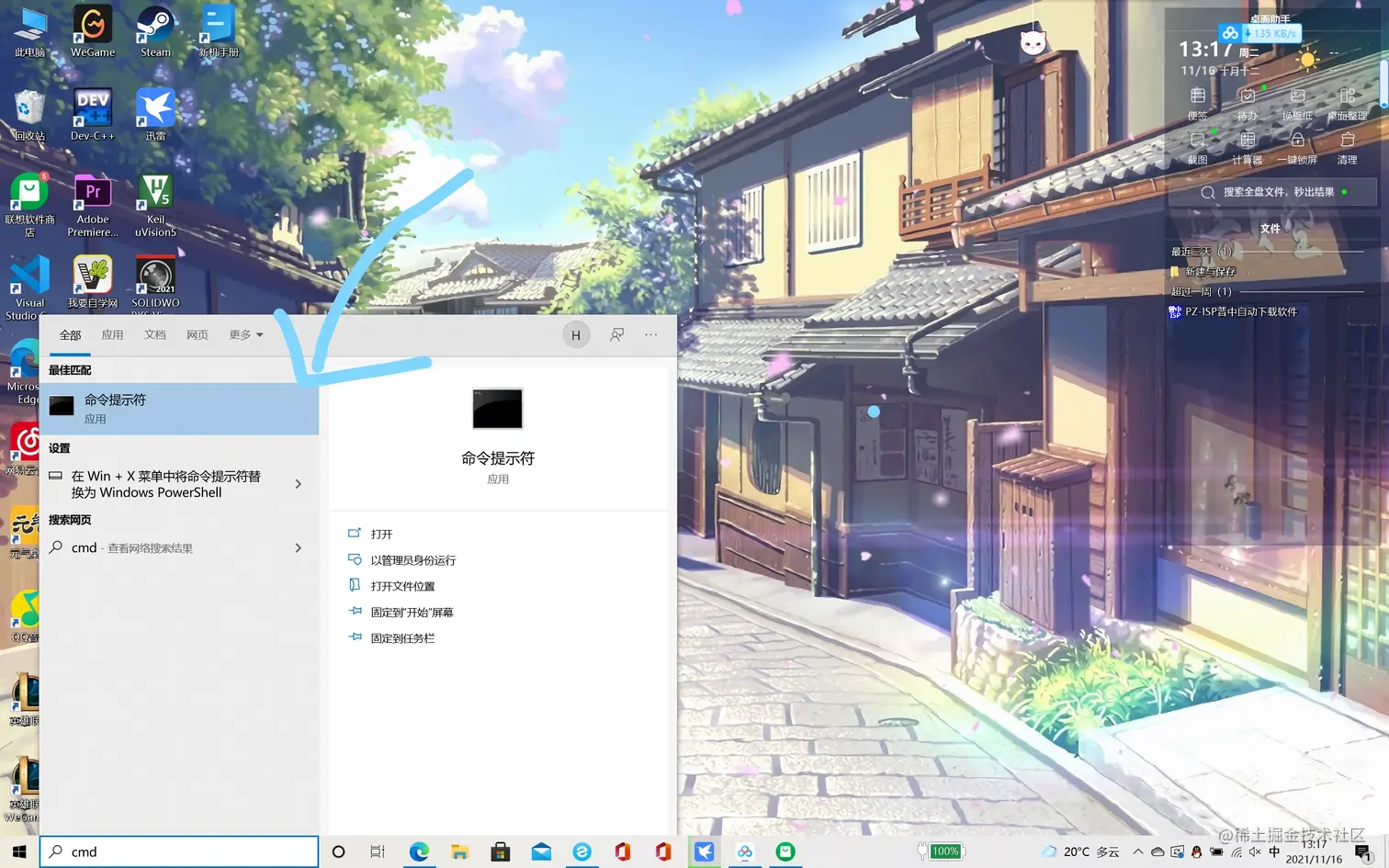Click the 截图 screenshot icon in widget
The width and height of the screenshot is (1389, 868).
point(1197,148)
